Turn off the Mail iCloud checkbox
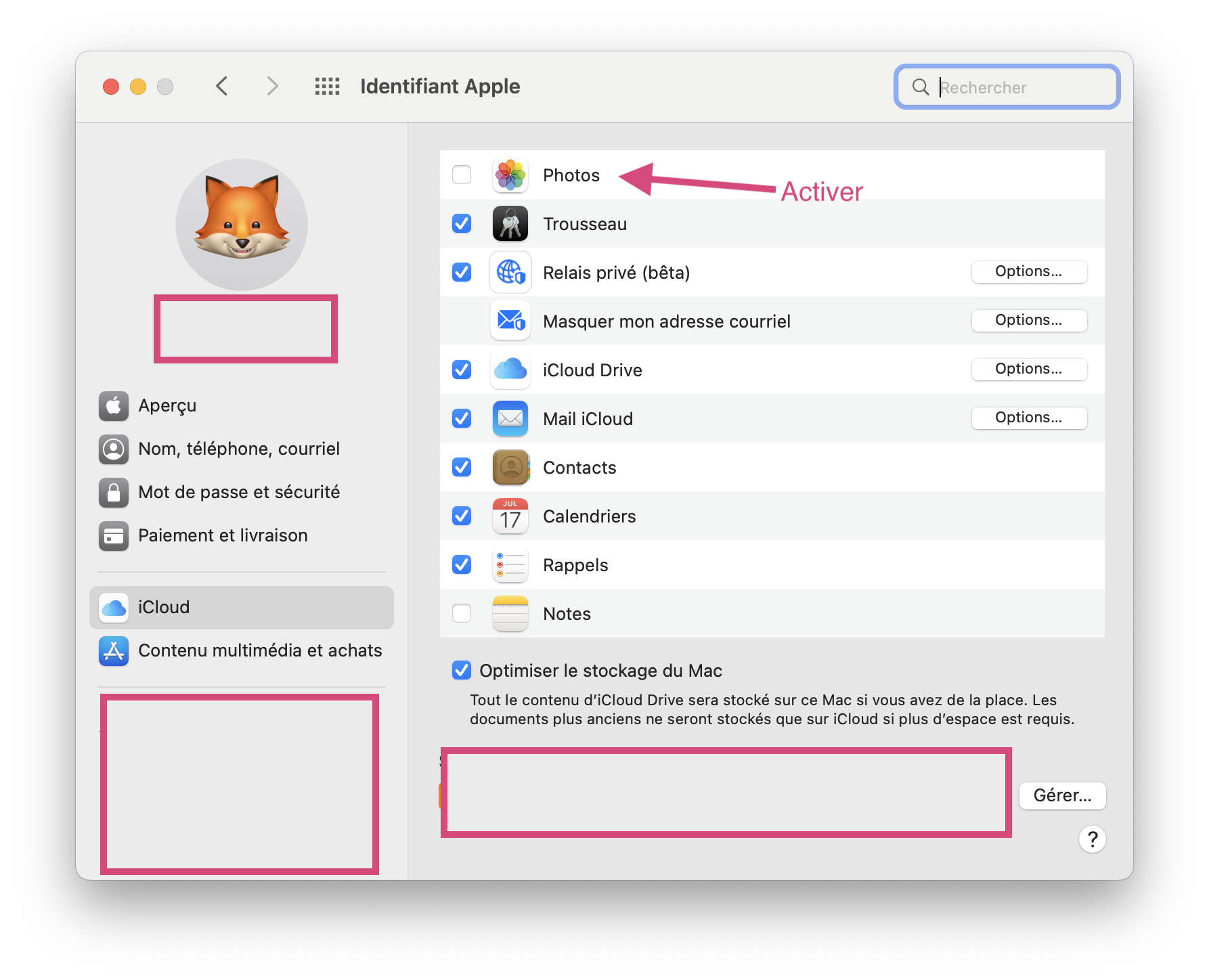The image size is (1209, 980). [462, 418]
